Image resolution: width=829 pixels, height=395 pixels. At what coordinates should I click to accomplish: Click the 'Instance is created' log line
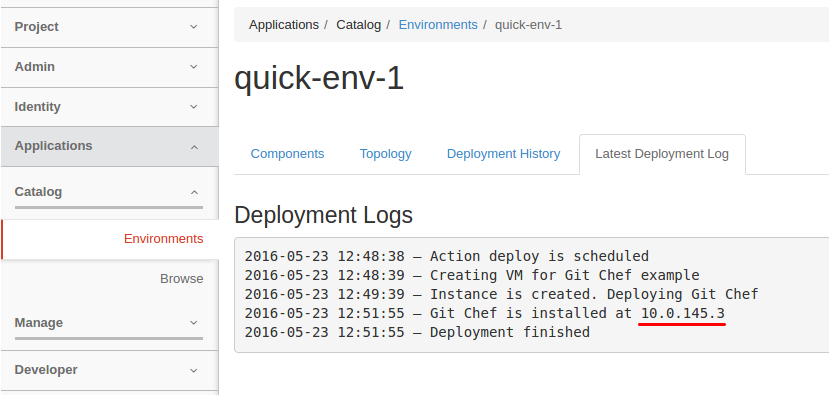502,295
